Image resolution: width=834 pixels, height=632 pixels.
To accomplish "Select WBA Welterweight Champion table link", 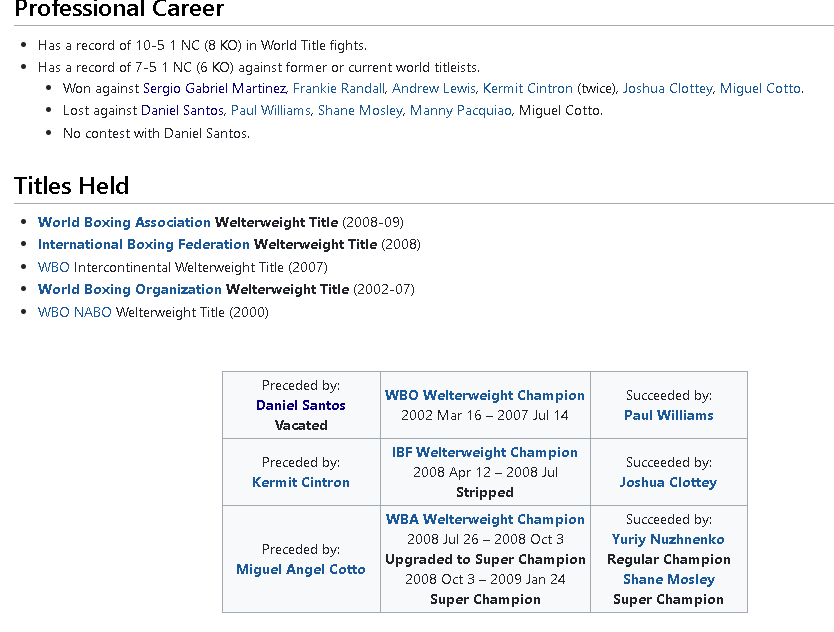I will 485,519.
